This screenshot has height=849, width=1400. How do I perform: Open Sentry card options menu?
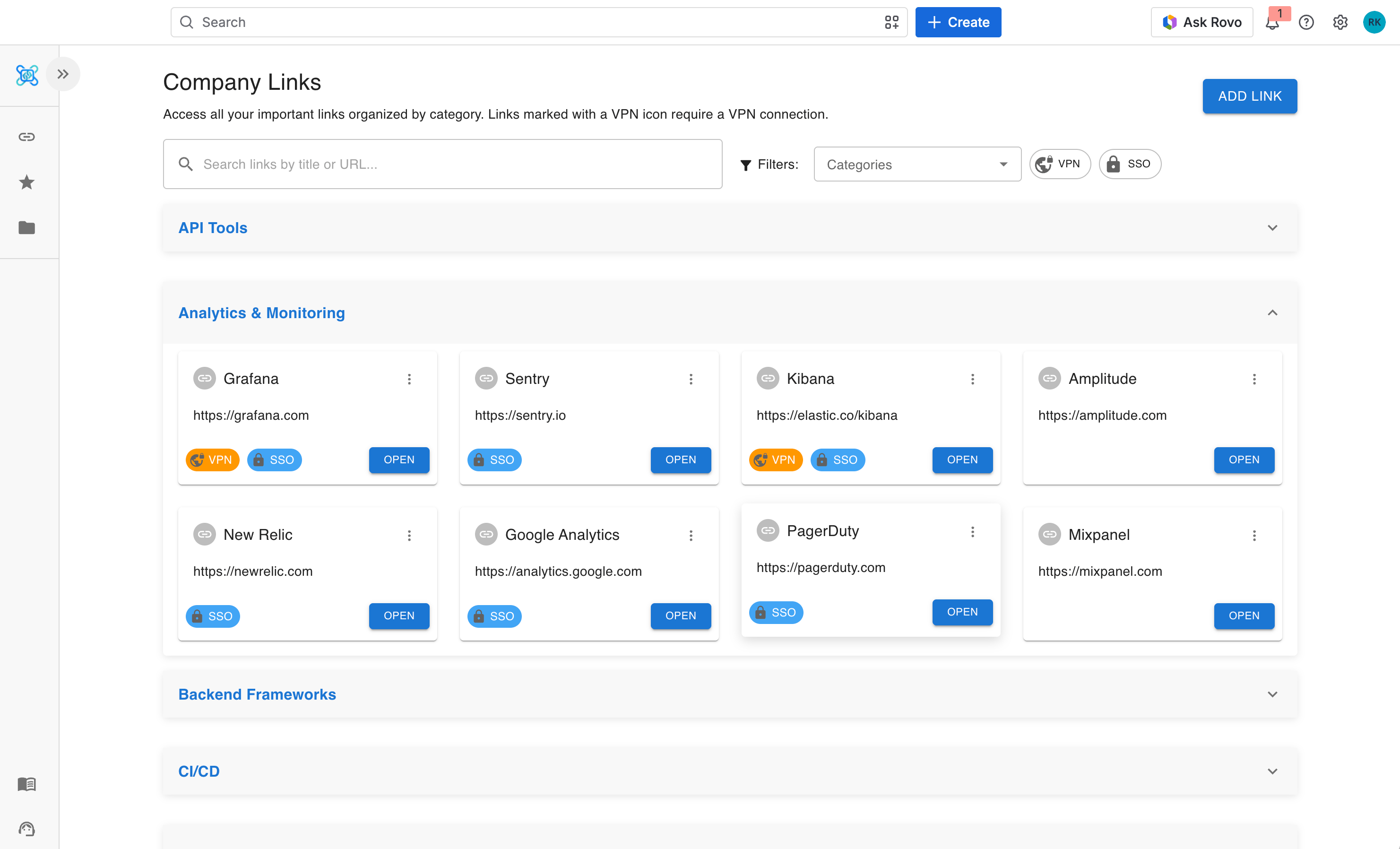coord(691,379)
